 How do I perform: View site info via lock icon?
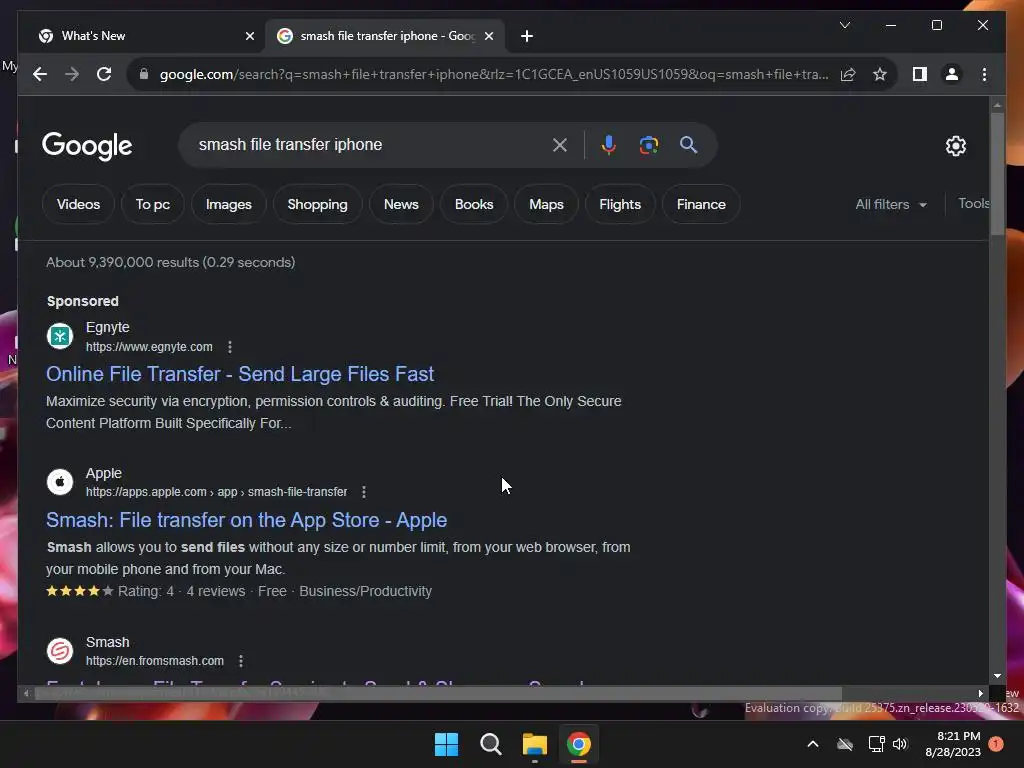click(x=144, y=74)
